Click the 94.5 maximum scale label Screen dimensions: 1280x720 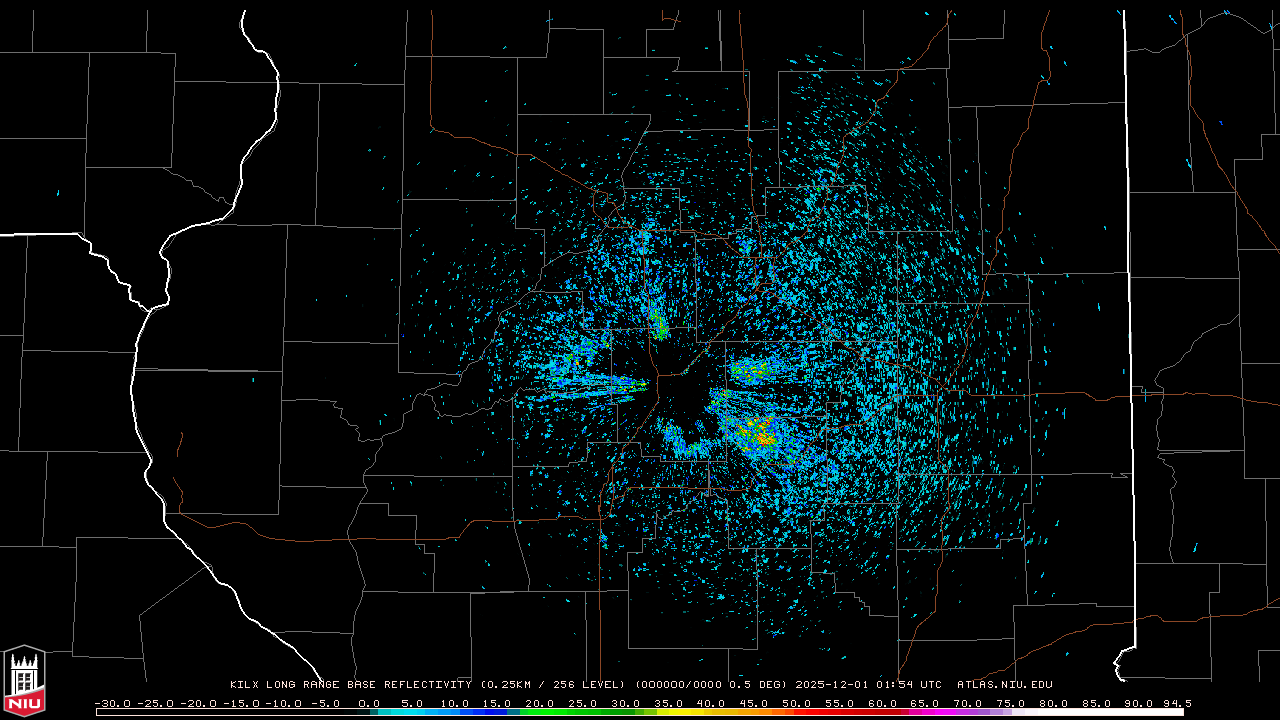pyautogui.click(x=1176, y=703)
